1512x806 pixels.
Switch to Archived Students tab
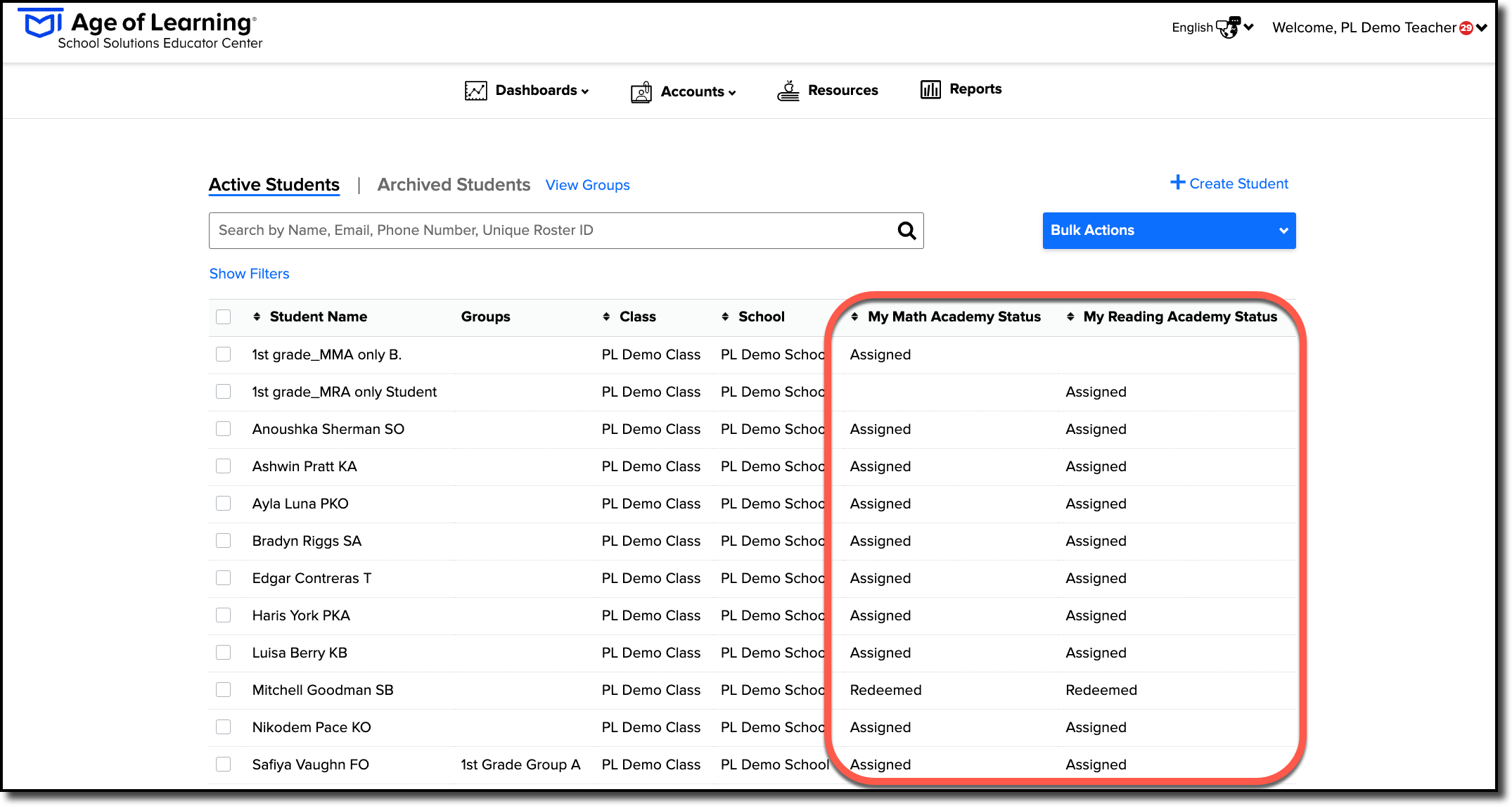[x=454, y=185]
